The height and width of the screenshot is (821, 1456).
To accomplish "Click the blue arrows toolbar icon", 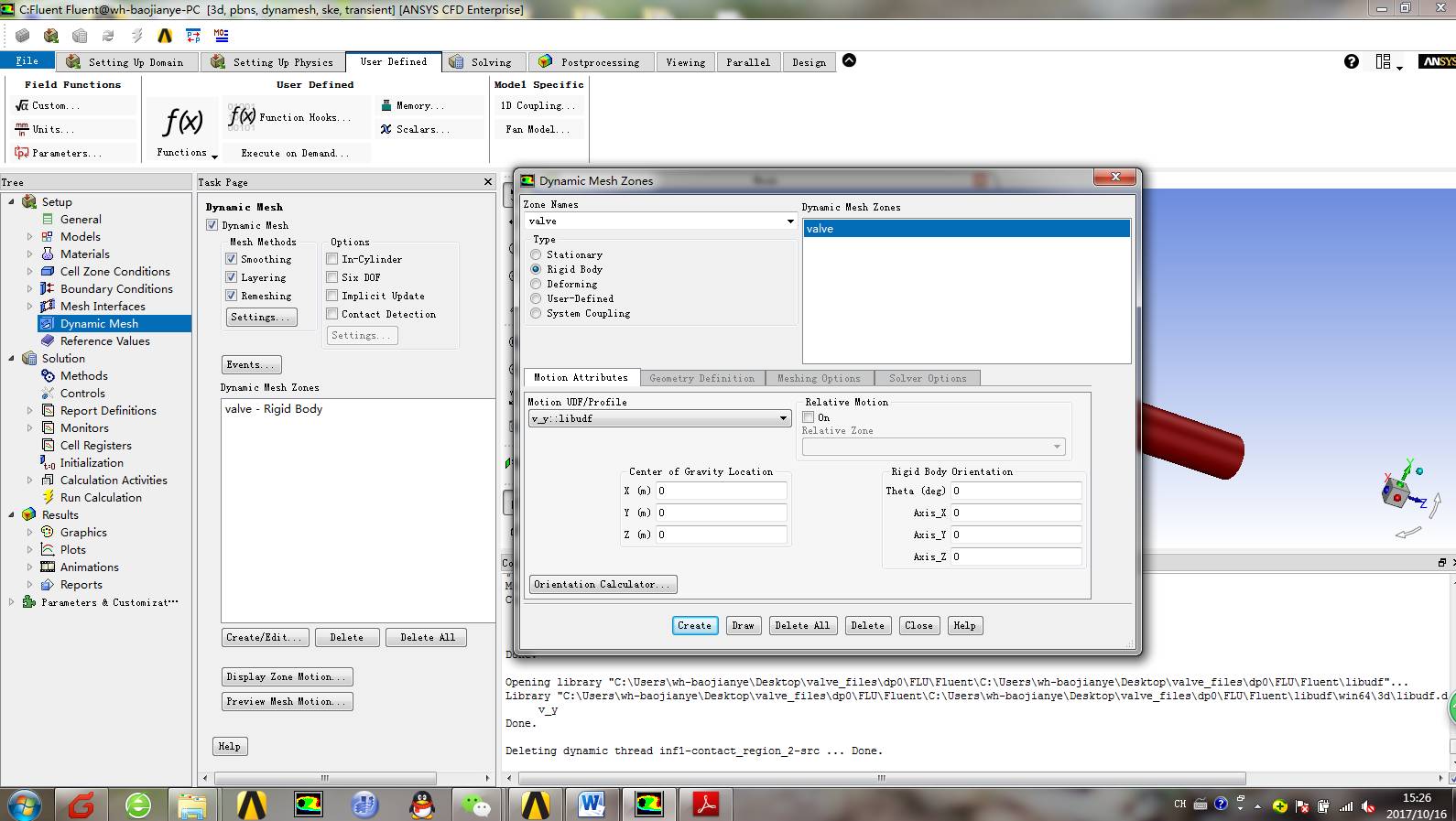I will 193,36.
